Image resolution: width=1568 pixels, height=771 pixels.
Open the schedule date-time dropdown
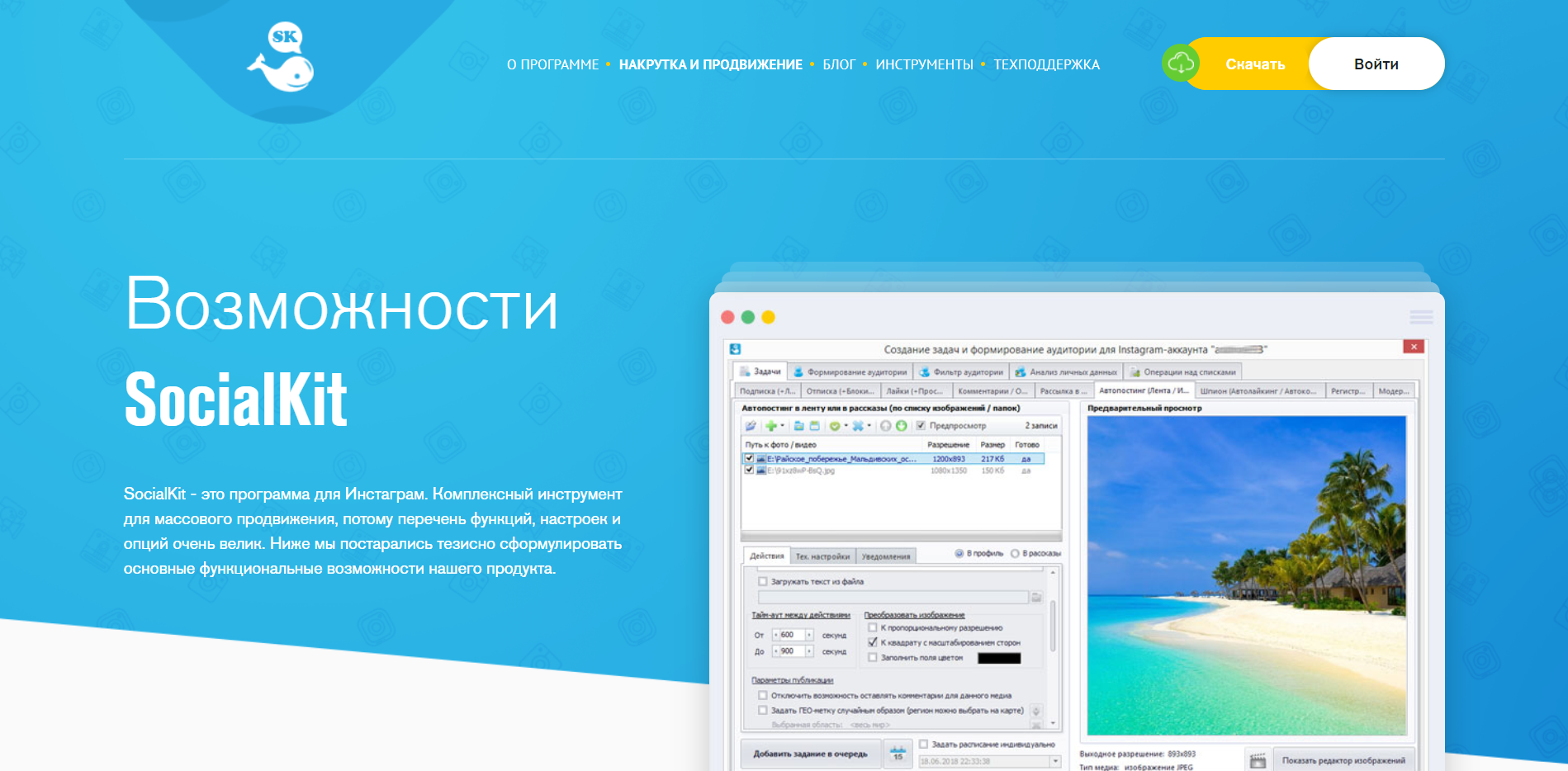[1055, 761]
